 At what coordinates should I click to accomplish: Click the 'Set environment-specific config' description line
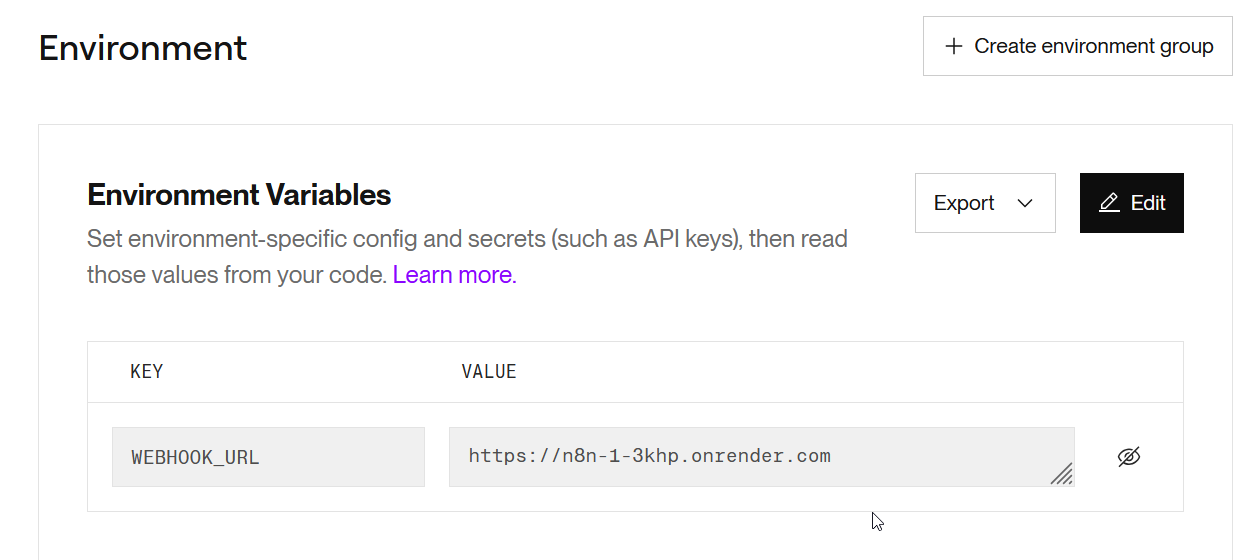point(300,239)
